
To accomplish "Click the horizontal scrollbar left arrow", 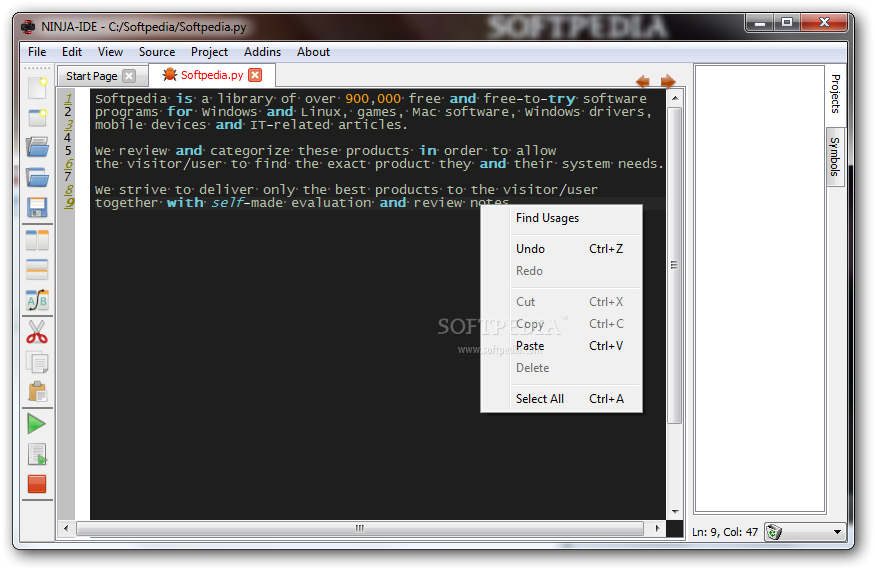I will pos(66,528).
